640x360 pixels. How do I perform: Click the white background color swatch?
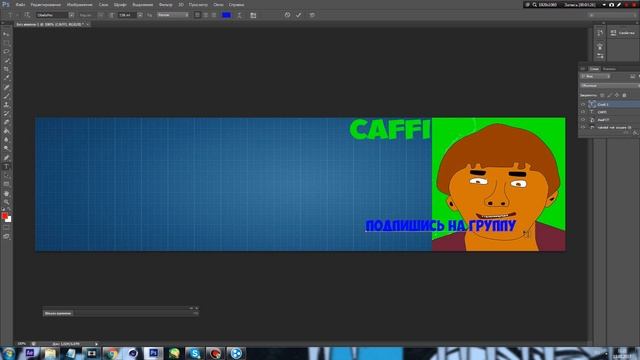click(9, 220)
